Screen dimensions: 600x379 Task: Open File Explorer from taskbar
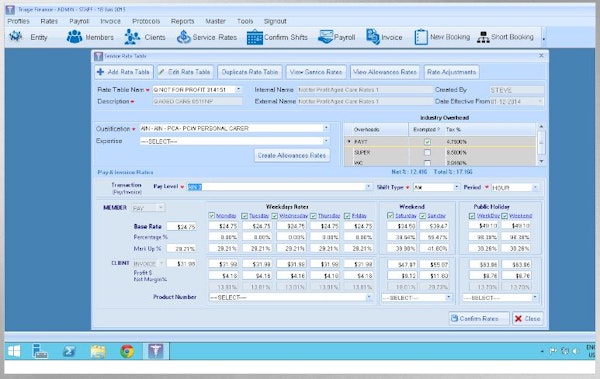pos(98,351)
